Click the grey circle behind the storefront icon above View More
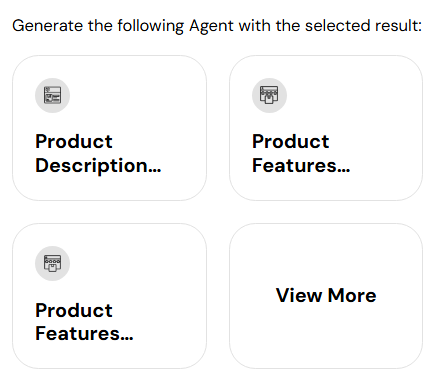Screen dimensions: 434x386 click(x=269, y=95)
